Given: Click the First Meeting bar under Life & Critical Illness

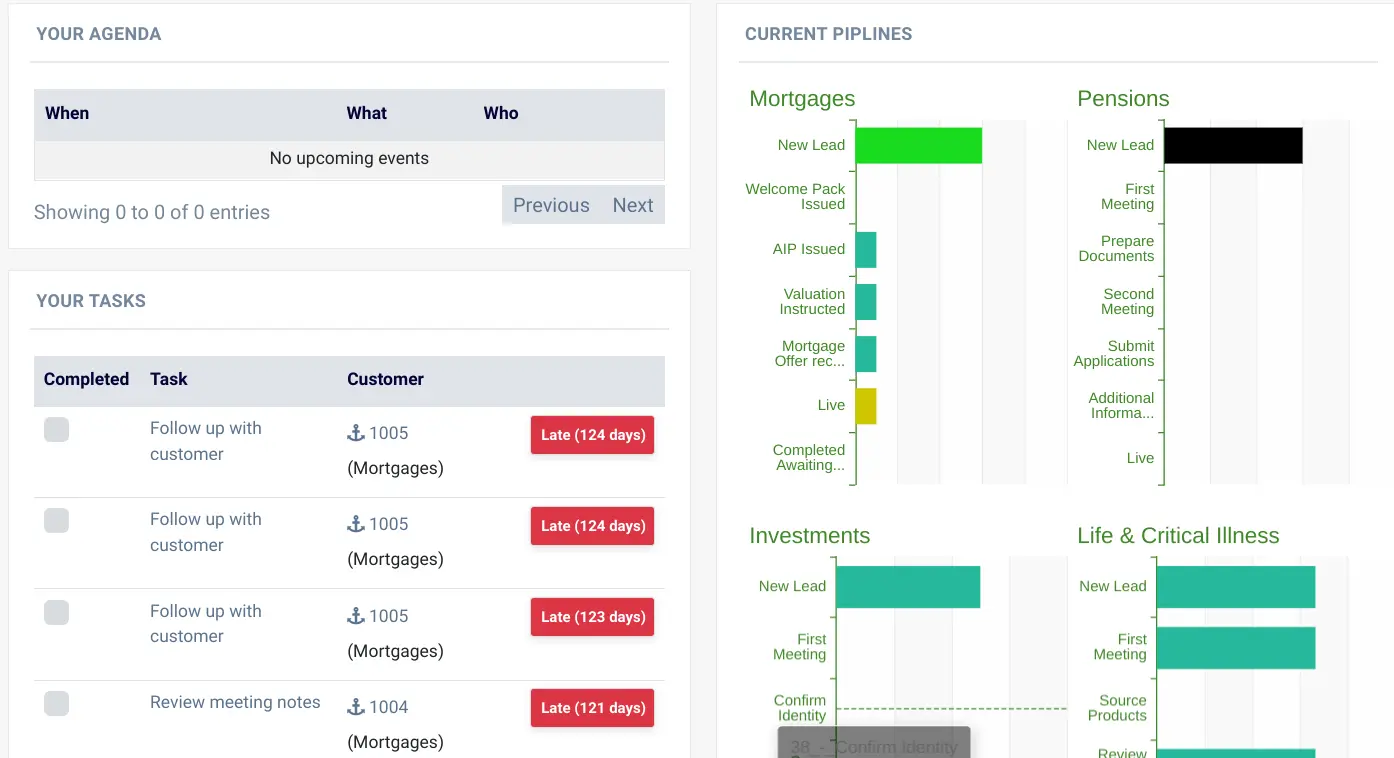Looking at the screenshot, I should (1235, 647).
